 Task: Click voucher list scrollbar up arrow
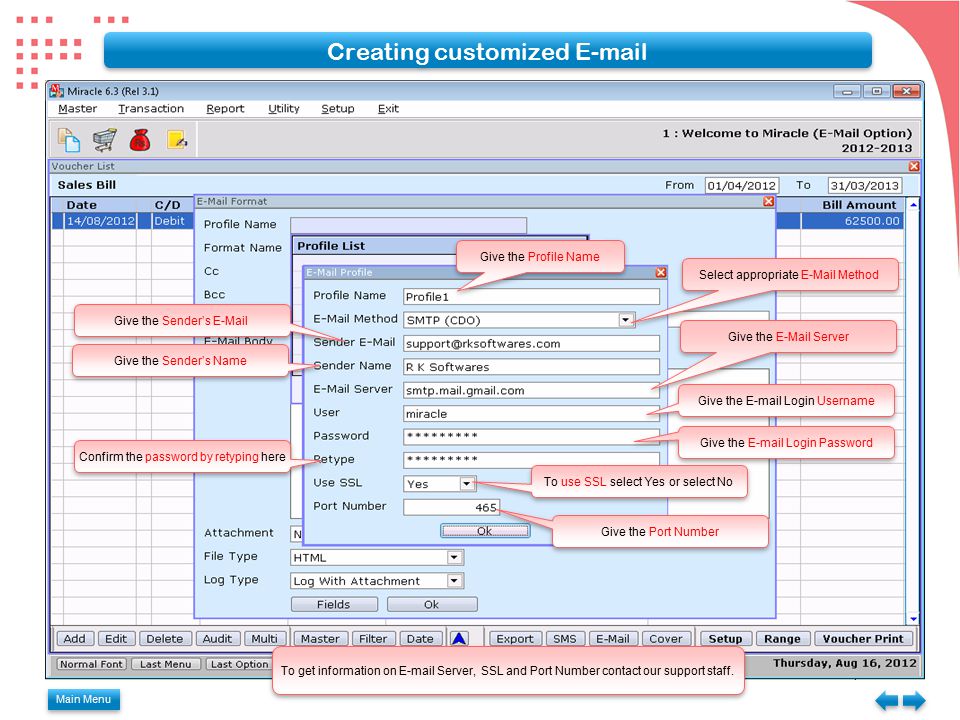click(913, 204)
